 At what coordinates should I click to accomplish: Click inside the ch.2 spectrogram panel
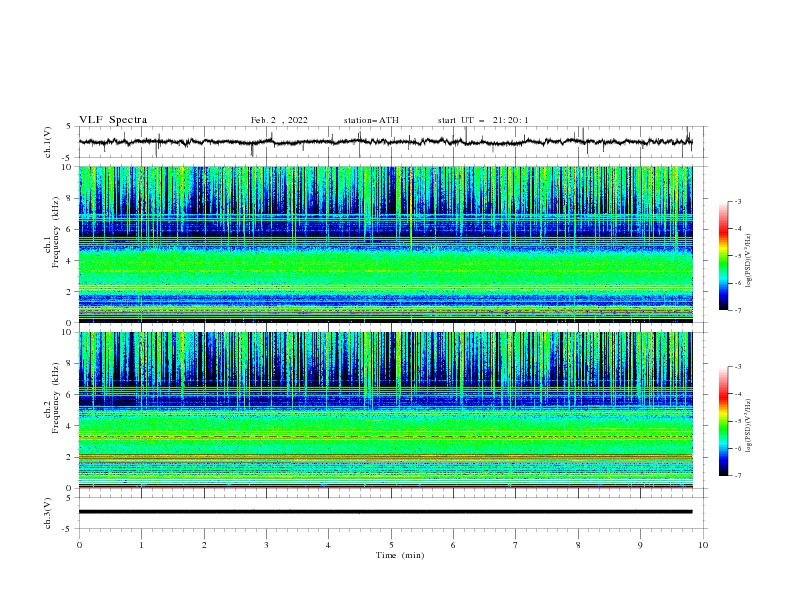pos(386,410)
